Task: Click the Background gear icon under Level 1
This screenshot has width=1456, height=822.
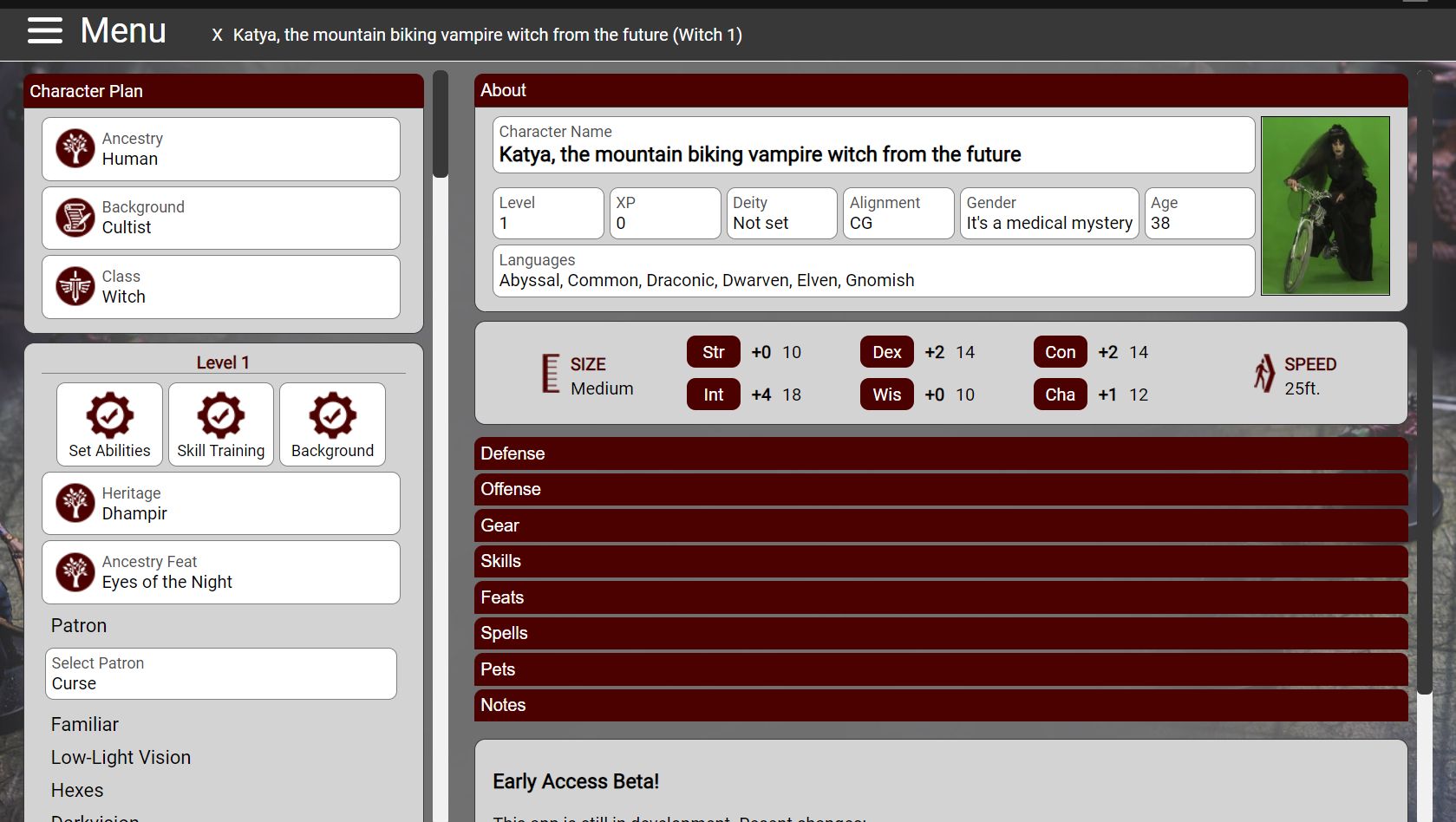Action: point(331,414)
